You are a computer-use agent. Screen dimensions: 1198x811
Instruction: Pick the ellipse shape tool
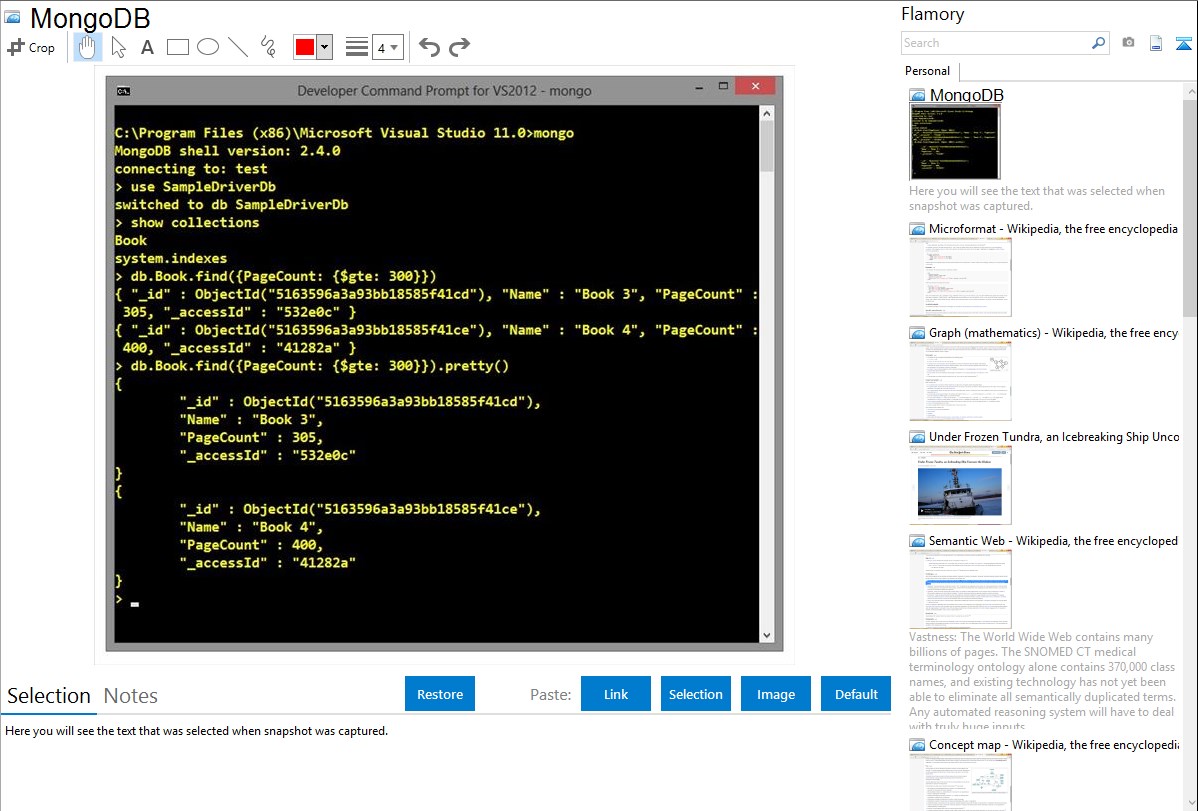[208, 47]
